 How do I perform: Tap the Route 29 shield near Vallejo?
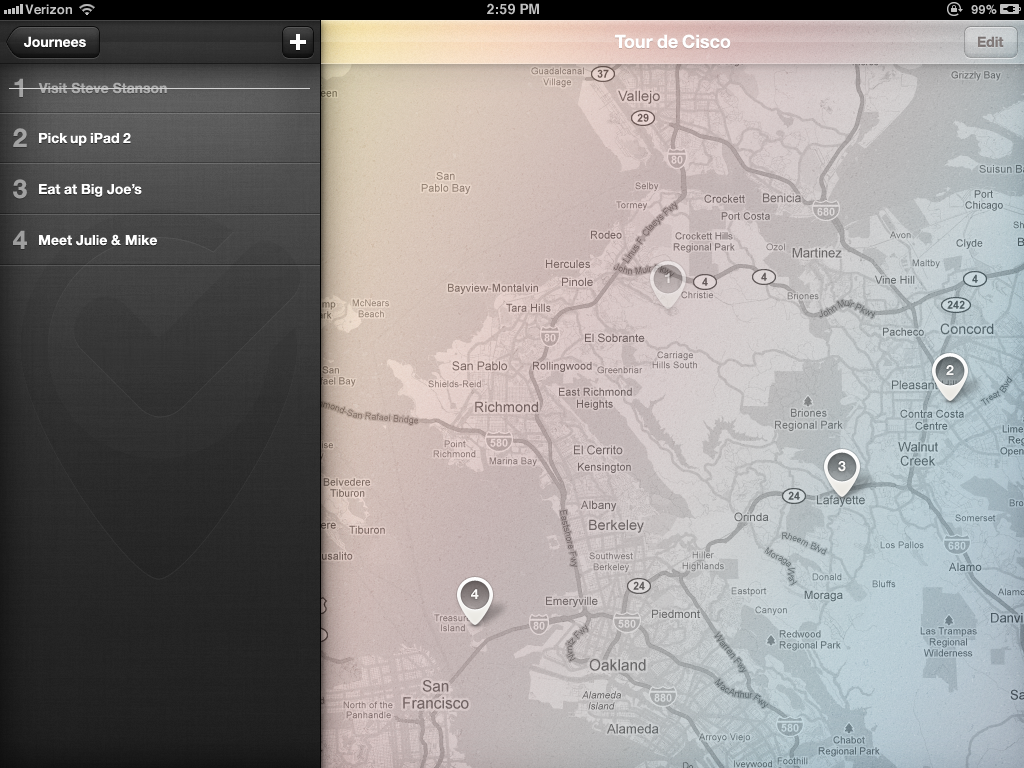coord(643,118)
